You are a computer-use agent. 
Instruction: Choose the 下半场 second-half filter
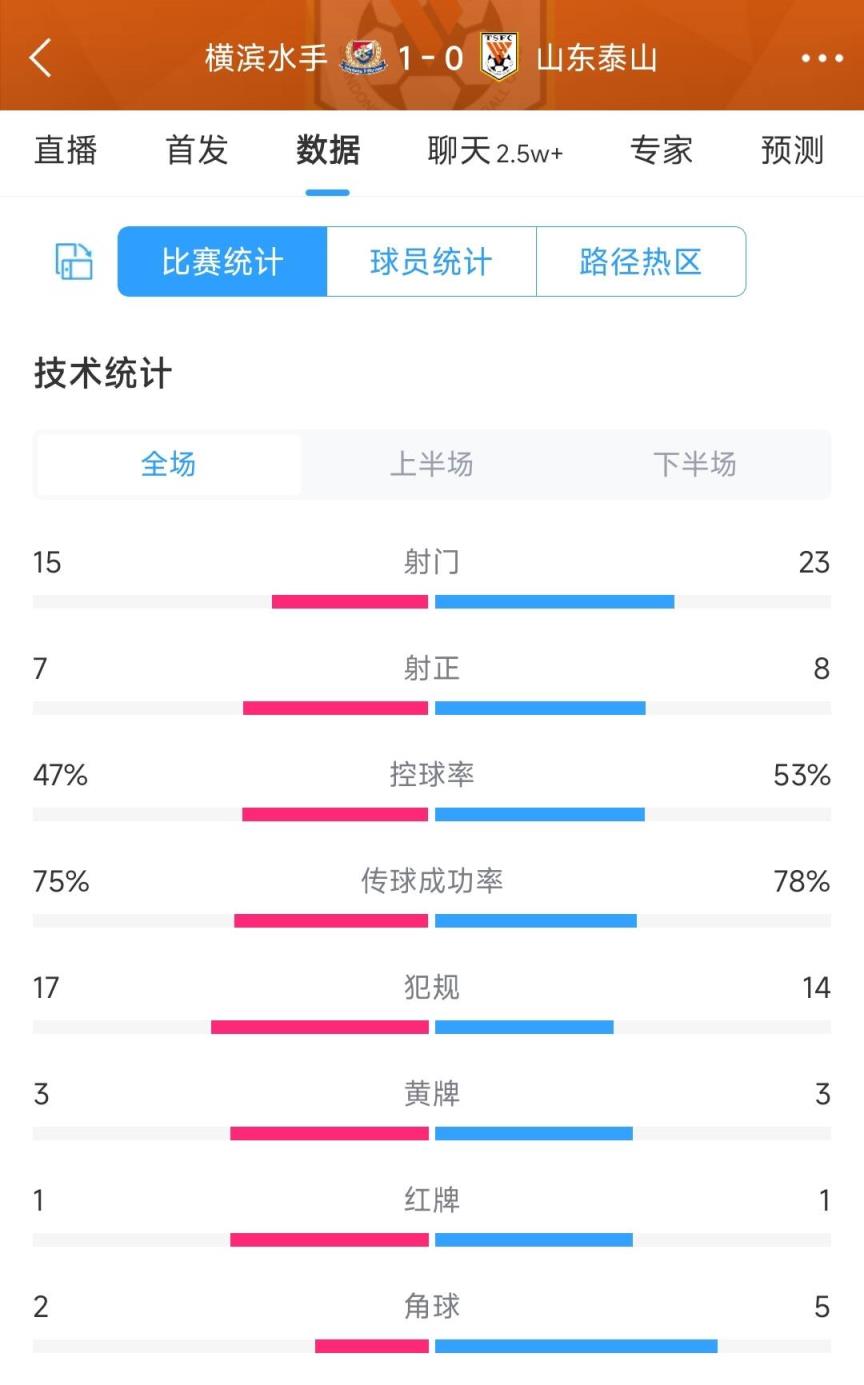(x=695, y=464)
